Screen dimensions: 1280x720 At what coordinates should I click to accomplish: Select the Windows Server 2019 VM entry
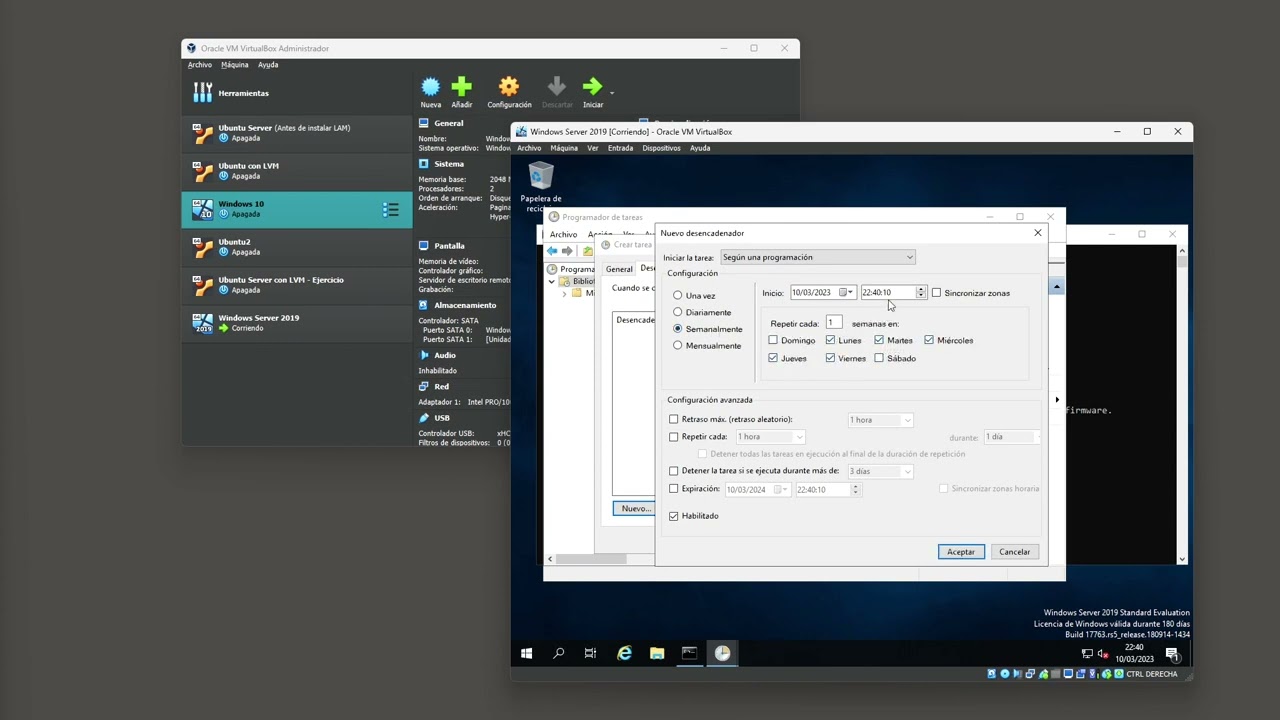tap(296, 323)
